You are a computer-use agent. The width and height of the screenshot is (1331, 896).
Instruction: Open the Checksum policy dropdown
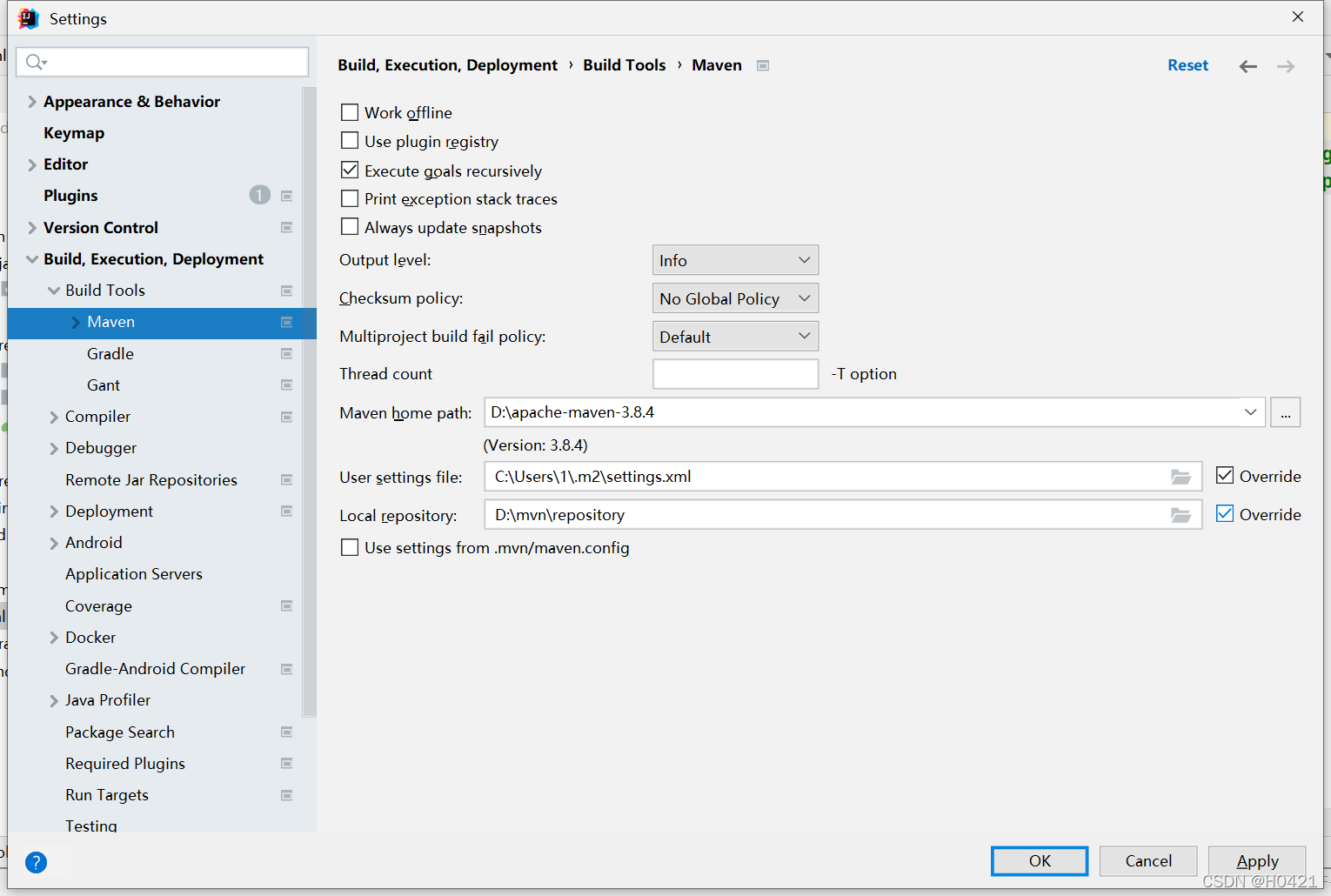tap(735, 298)
